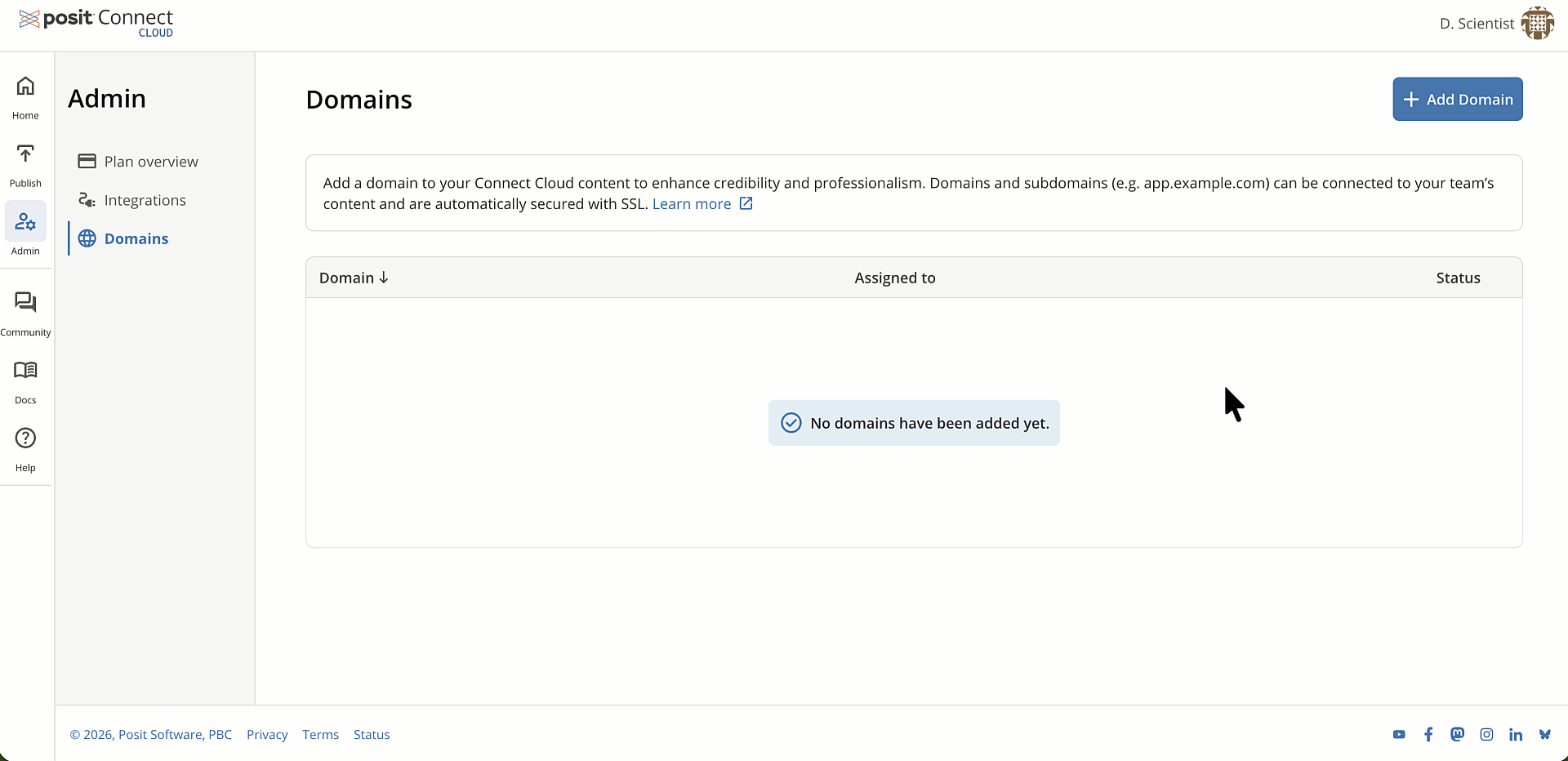Screen dimensions: 1568x761
Task: Click the Help question mark icon
Action: (25, 438)
